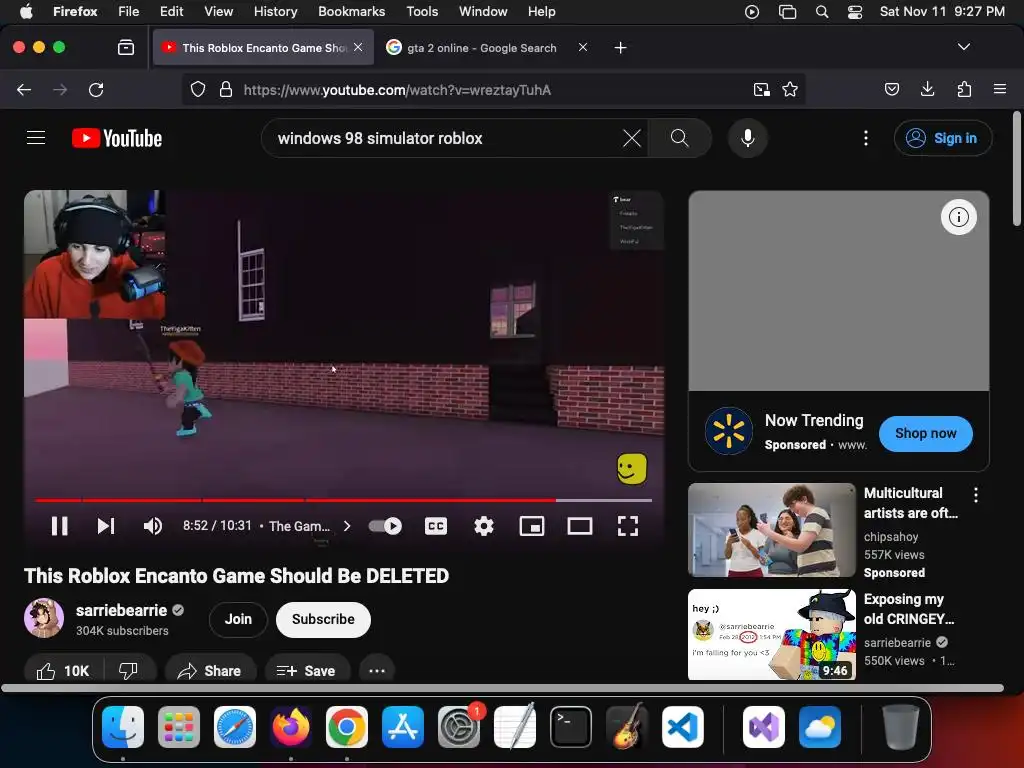
Task: Share this video
Action: click(x=210, y=671)
